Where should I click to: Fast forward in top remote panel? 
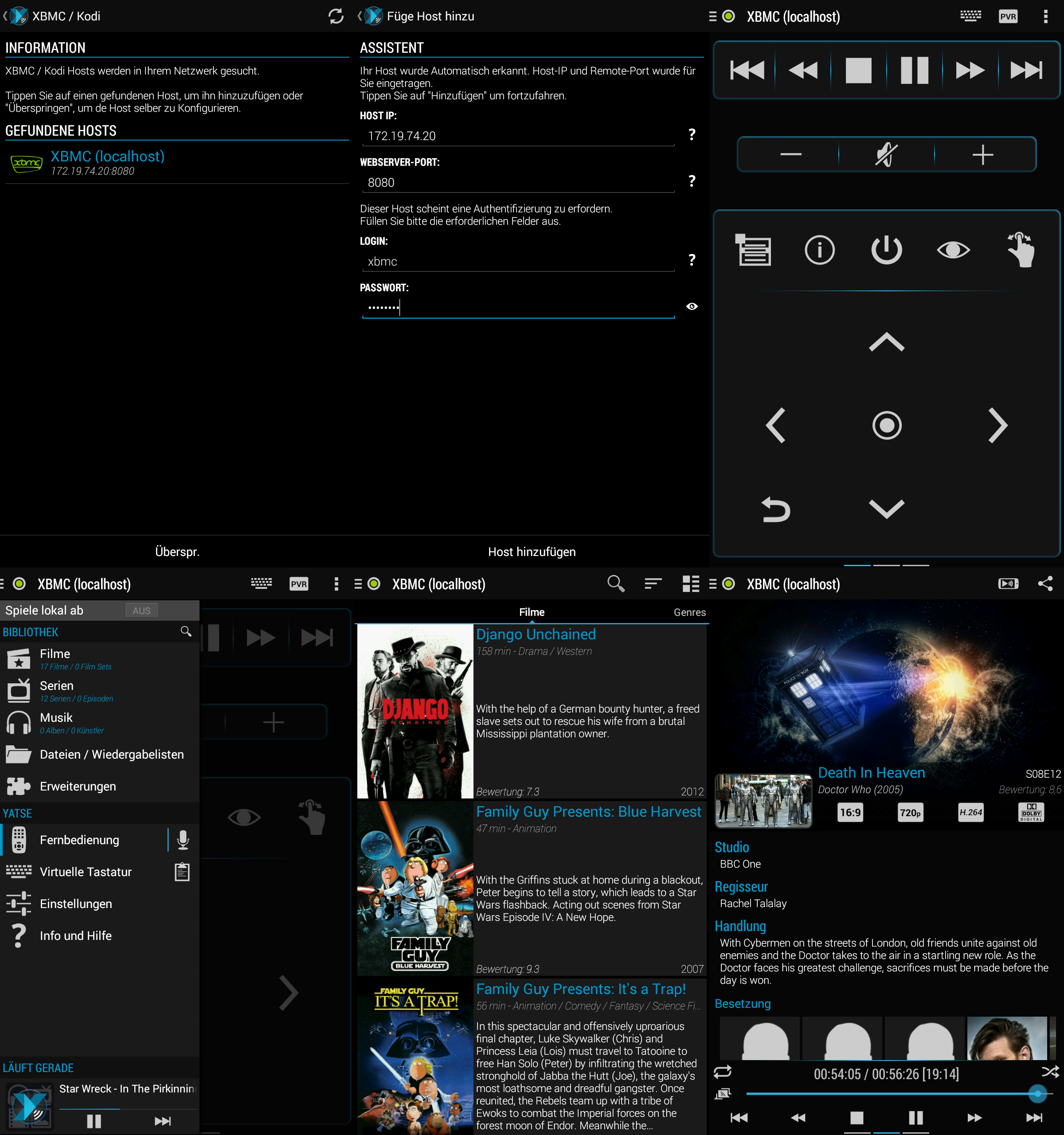point(970,70)
